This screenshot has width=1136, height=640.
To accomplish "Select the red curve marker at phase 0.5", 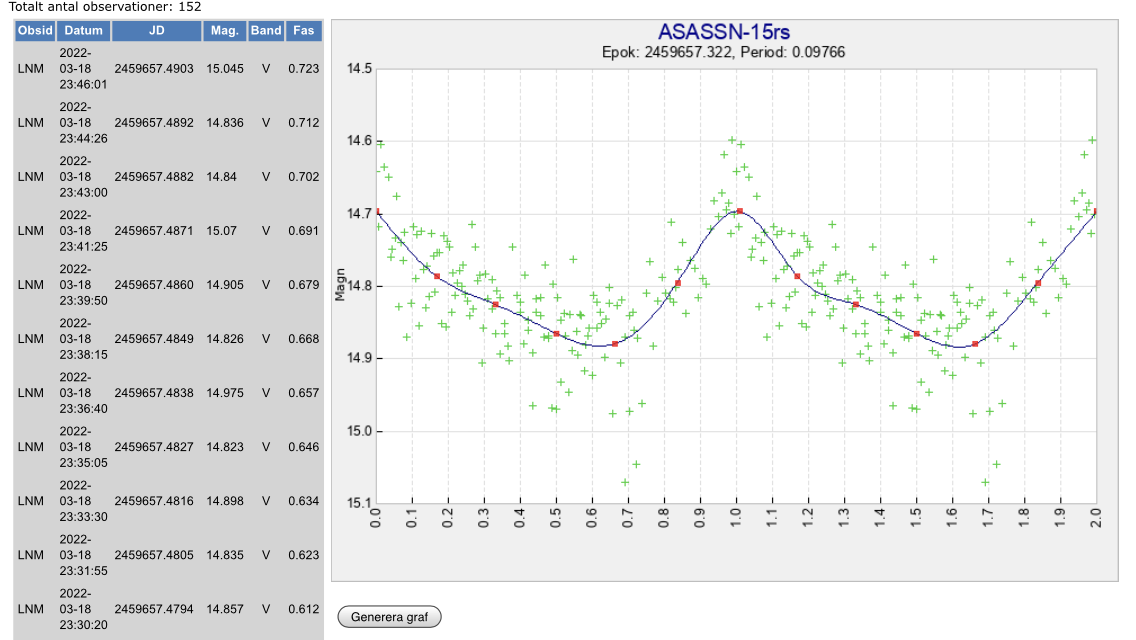I will (x=556, y=333).
